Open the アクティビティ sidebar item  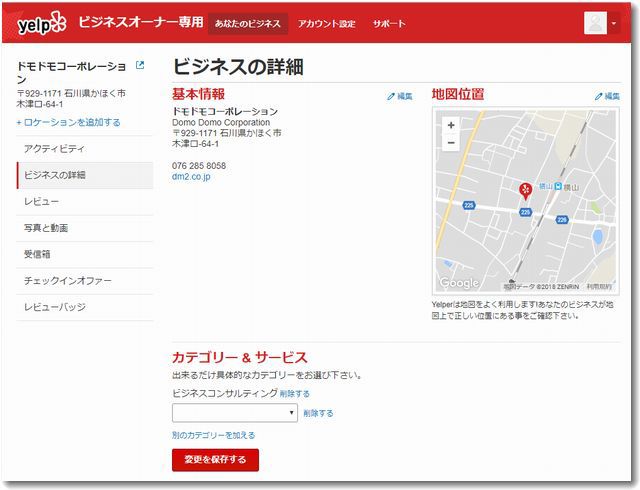[85, 149]
